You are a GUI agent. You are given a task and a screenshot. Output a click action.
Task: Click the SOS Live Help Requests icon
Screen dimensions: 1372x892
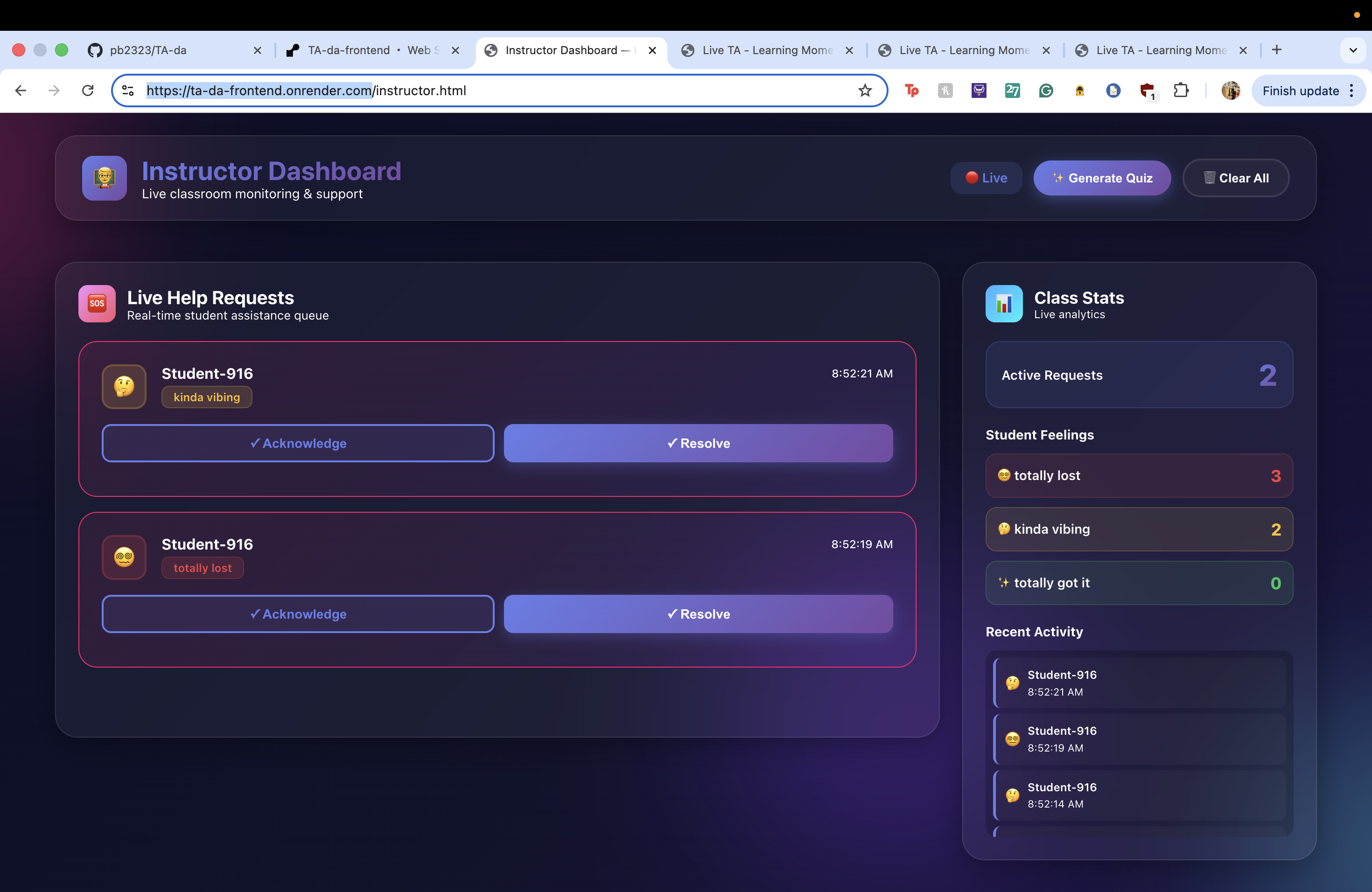click(x=97, y=304)
